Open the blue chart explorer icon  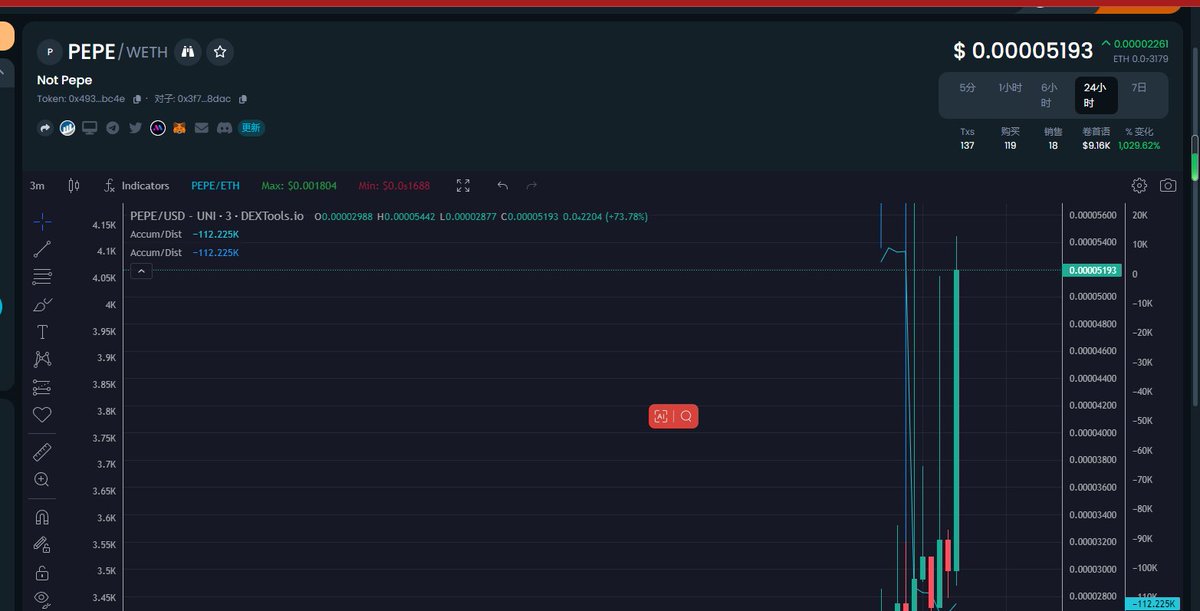[67, 128]
